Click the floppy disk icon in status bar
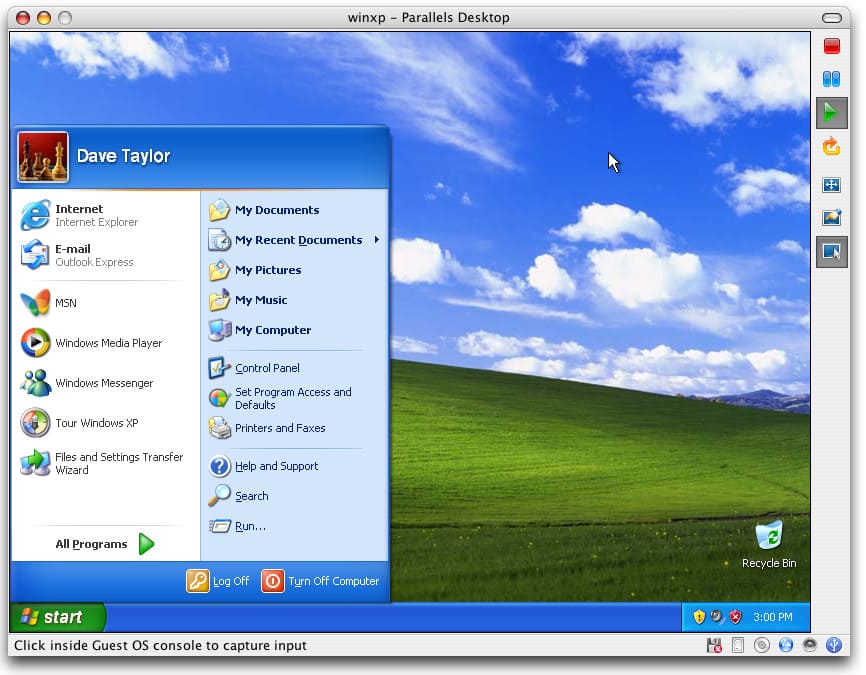The image size is (866, 675). pos(714,645)
